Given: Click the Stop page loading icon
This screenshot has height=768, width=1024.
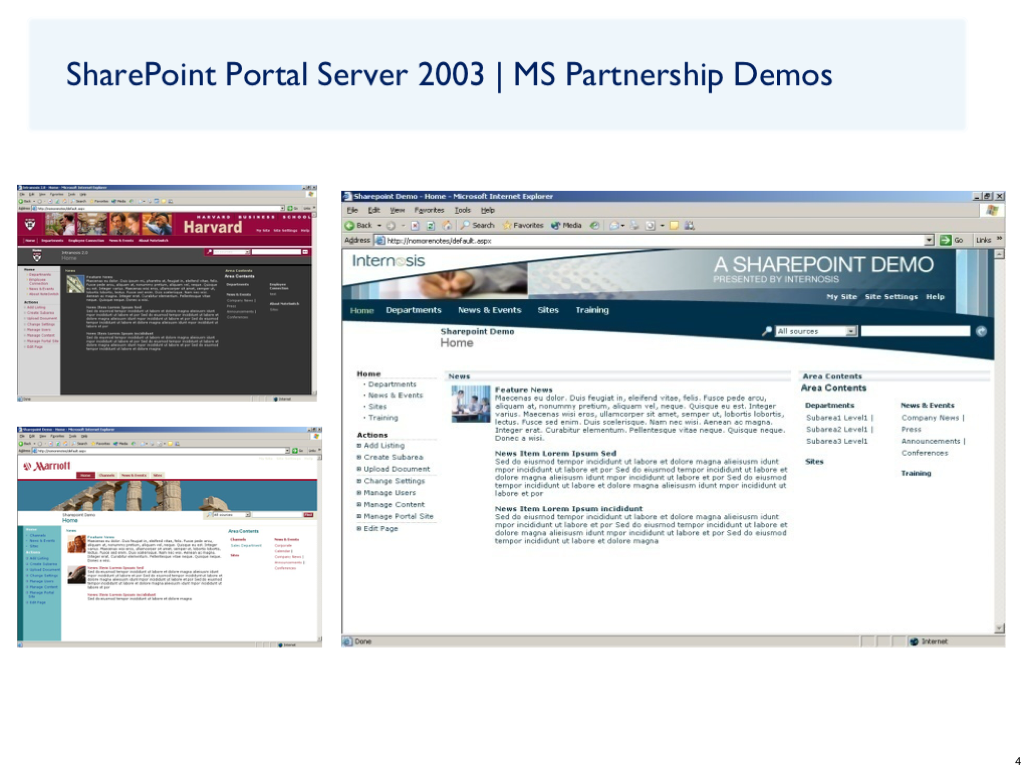Looking at the screenshot, I should click(x=415, y=225).
